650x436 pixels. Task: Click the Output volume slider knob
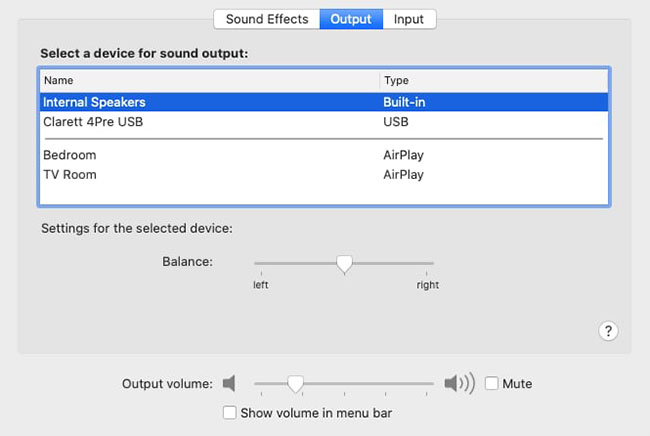point(295,383)
